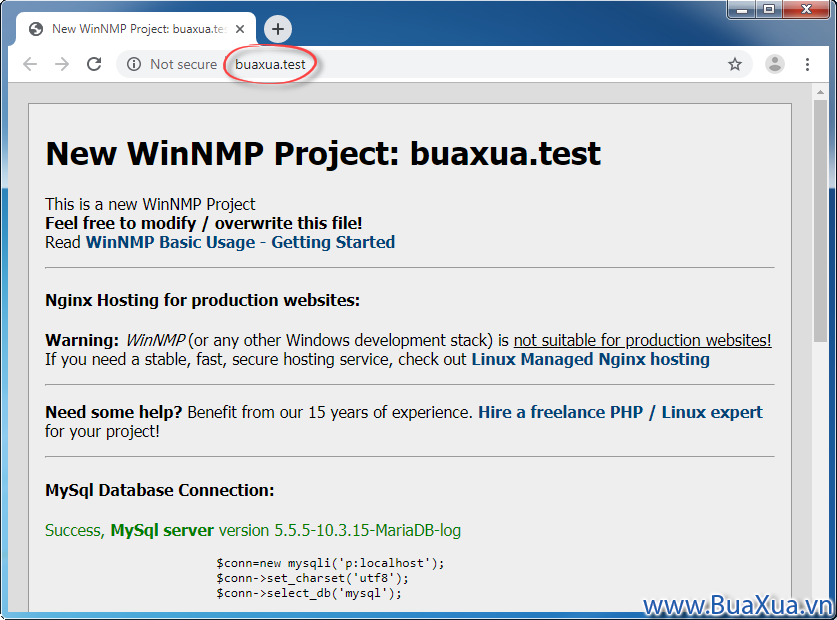Viewport: 837px width, 620px height.
Task: Open WinNMP Basic Usage - Getting Started link
Action: pos(240,242)
